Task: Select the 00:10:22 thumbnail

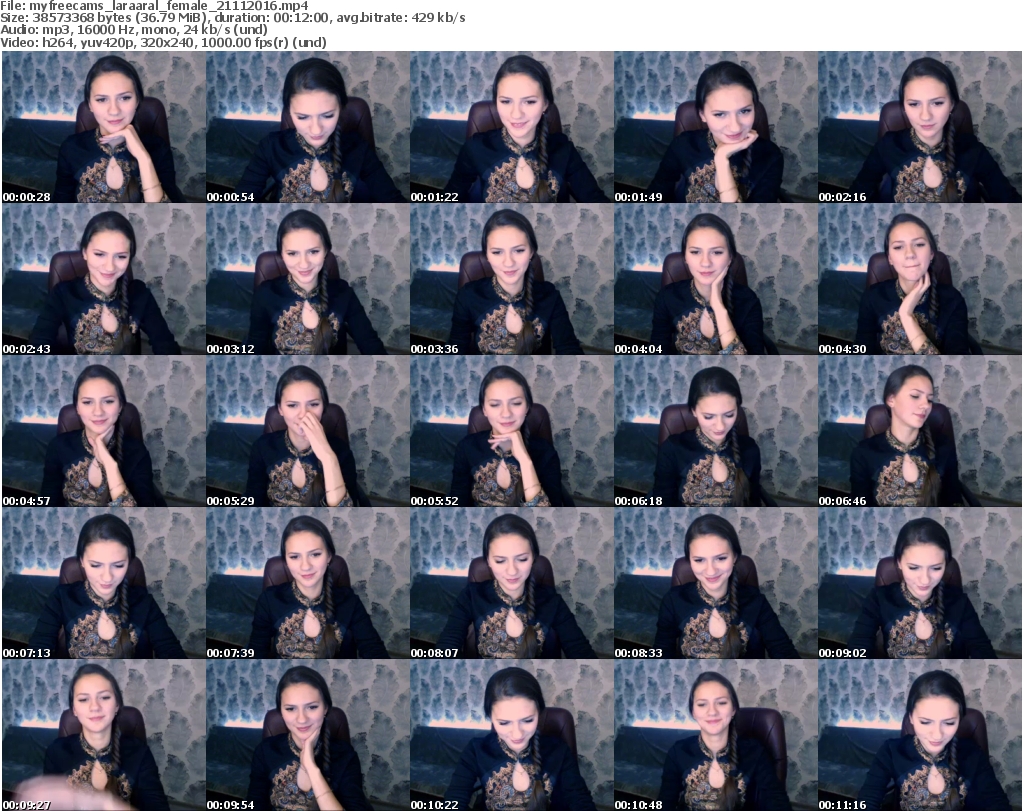Action: 511,735
